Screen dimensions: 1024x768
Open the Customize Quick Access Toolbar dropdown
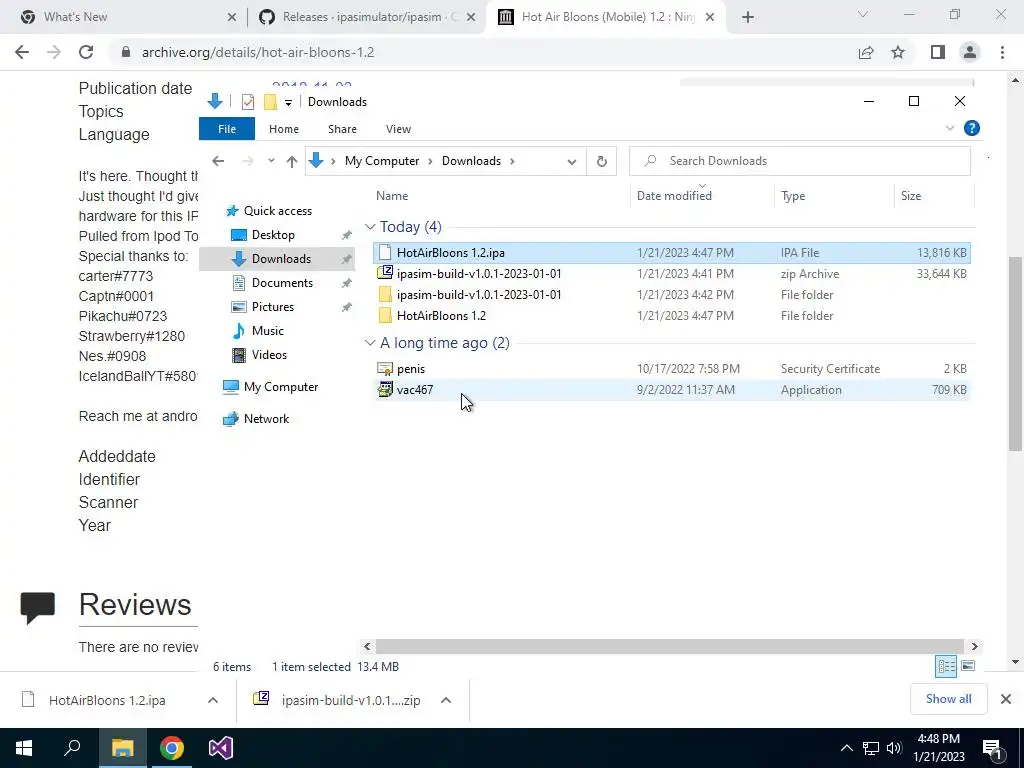(288, 103)
